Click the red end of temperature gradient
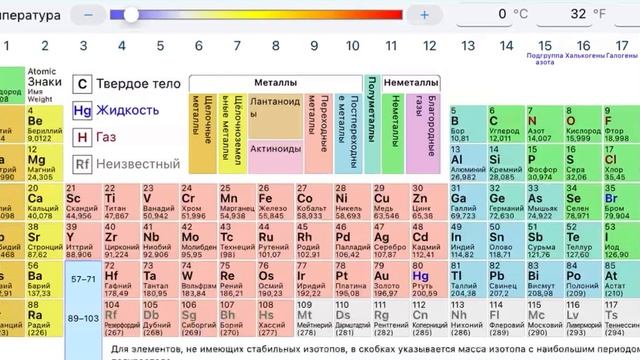640x360 pixels. (x=394, y=15)
